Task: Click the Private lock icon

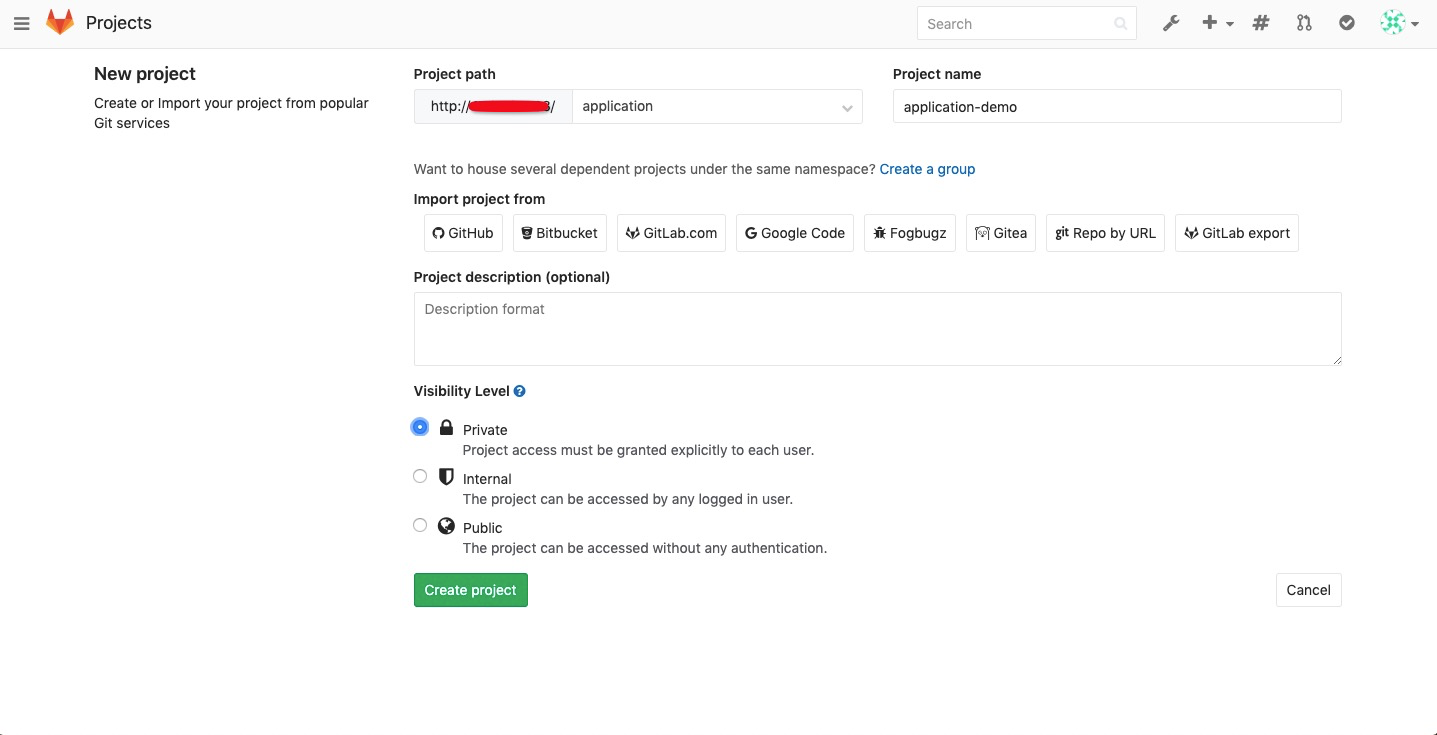Action: click(447, 427)
